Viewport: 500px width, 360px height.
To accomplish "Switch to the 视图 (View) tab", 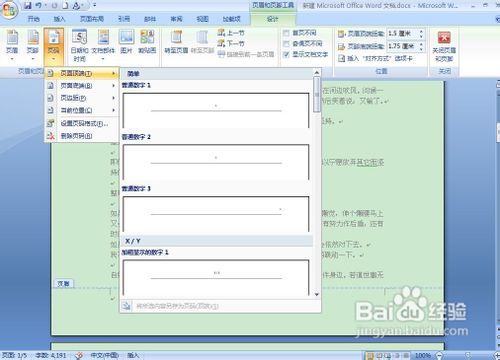I will coord(202,19).
